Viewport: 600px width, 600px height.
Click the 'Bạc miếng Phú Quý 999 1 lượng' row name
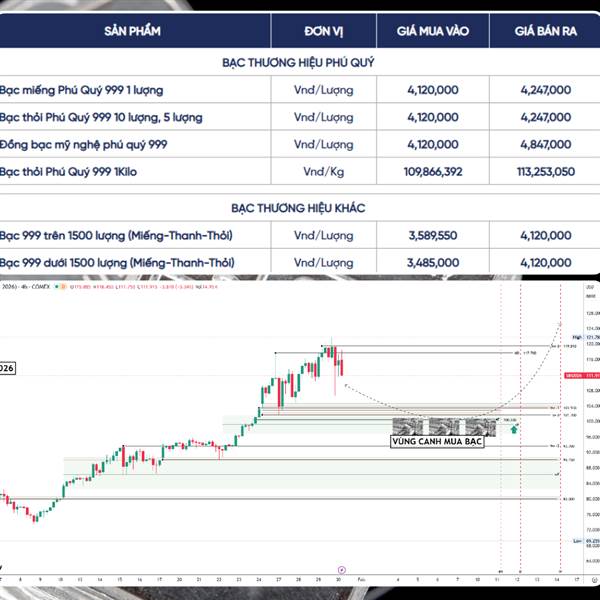point(82,90)
